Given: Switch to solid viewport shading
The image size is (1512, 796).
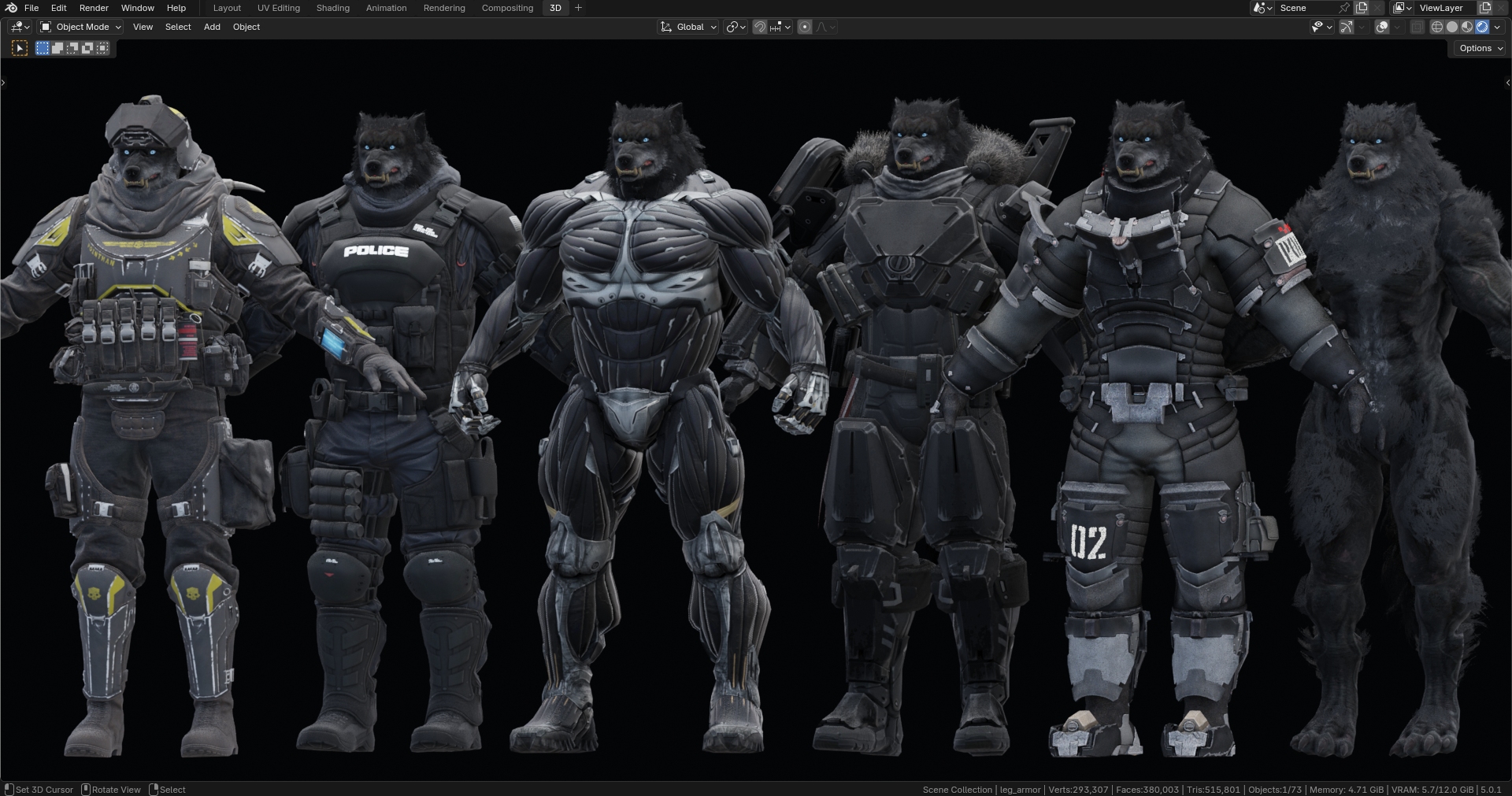Looking at the screenshot, I should [1451, 27].
